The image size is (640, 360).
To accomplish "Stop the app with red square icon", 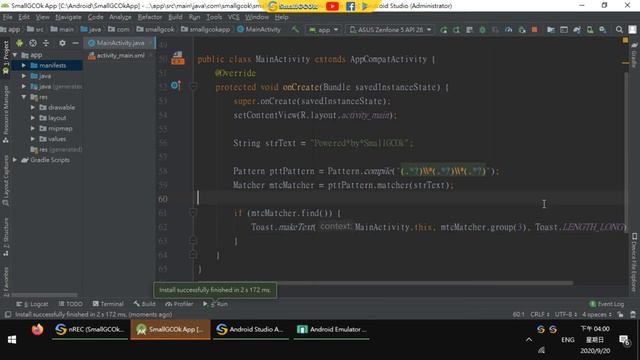I will point(534,30).
